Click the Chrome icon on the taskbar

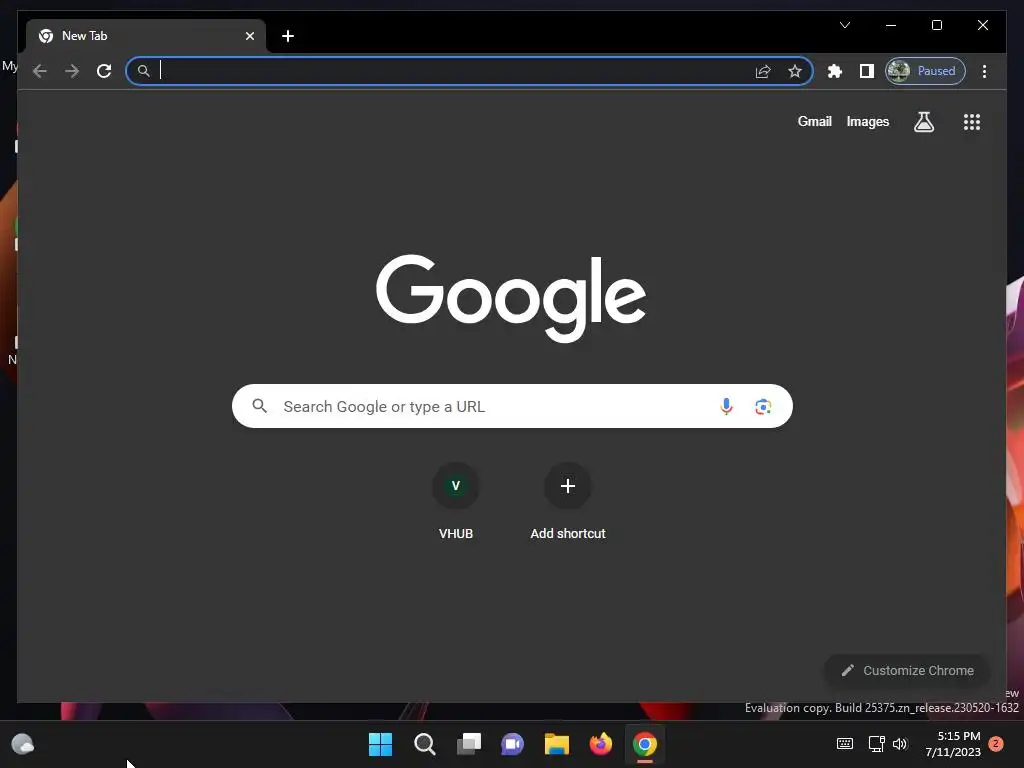tap(645, 744)
